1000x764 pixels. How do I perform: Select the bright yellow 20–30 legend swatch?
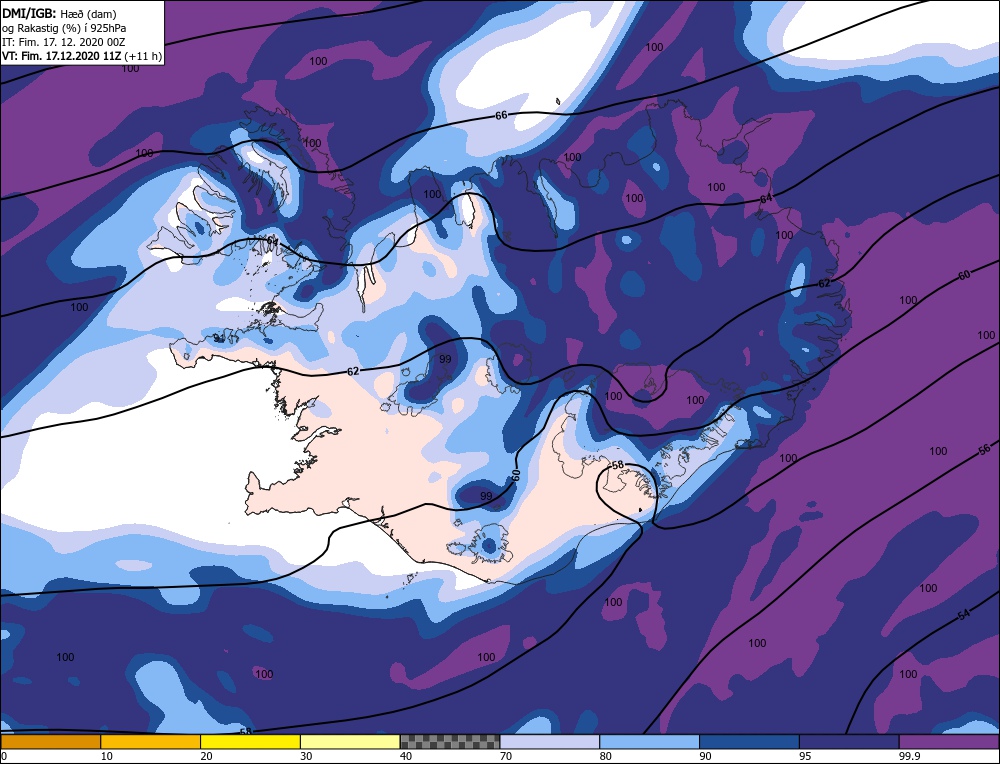point(250,742)
